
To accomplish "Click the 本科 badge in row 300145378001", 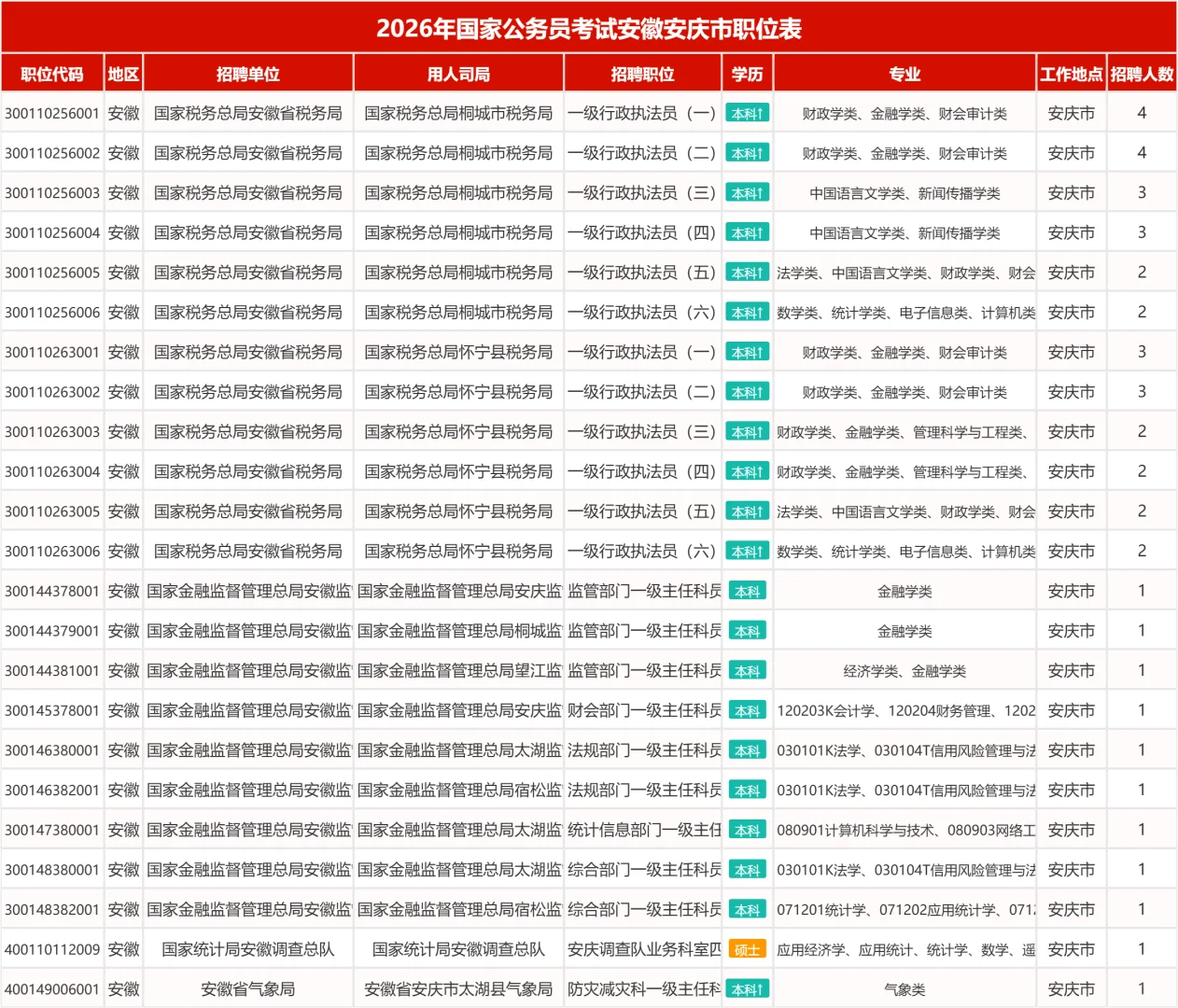I will tap(747, 711).
